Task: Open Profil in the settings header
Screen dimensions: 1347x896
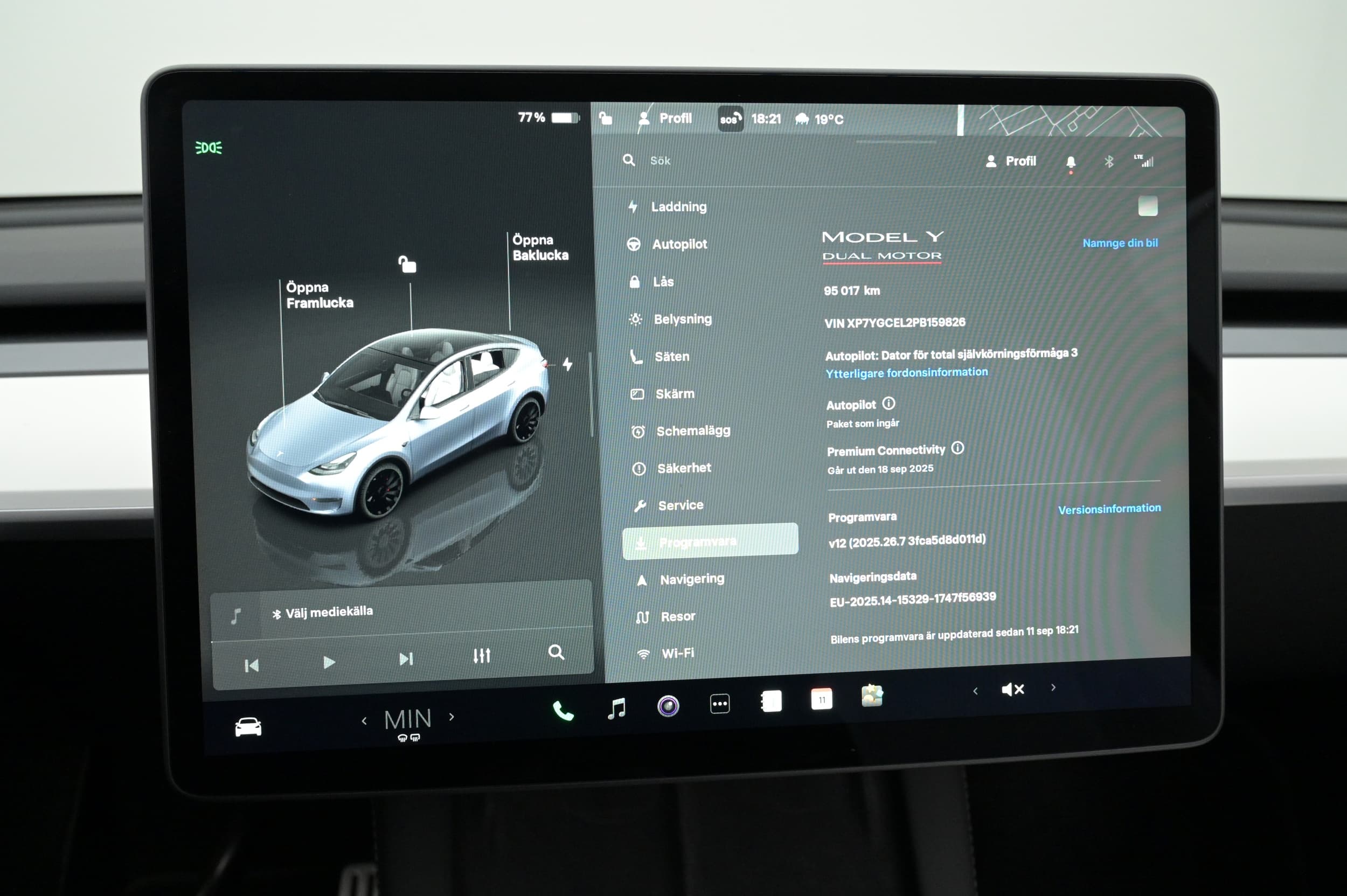Action: 1010,161
